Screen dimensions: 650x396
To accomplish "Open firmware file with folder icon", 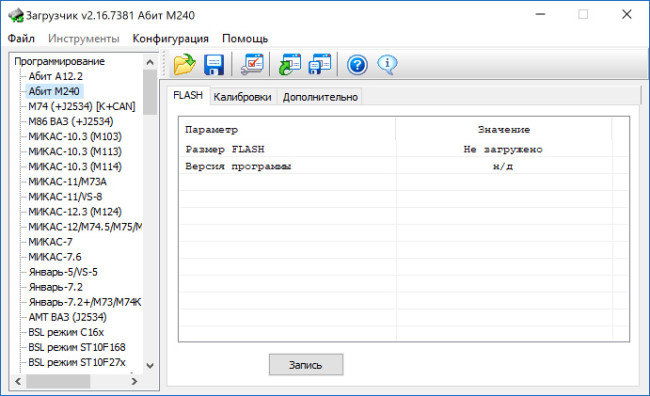I will [x=184, y=65].
